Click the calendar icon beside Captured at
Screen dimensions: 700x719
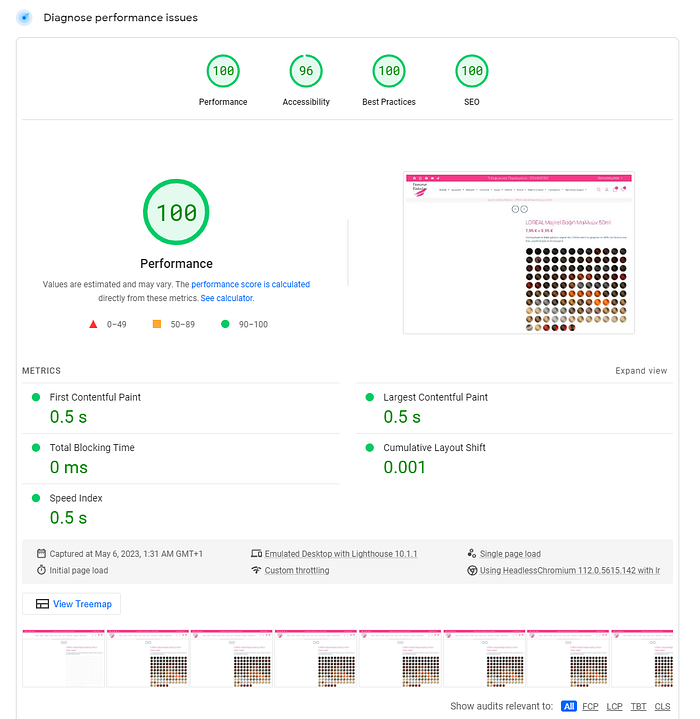point(41,553)
